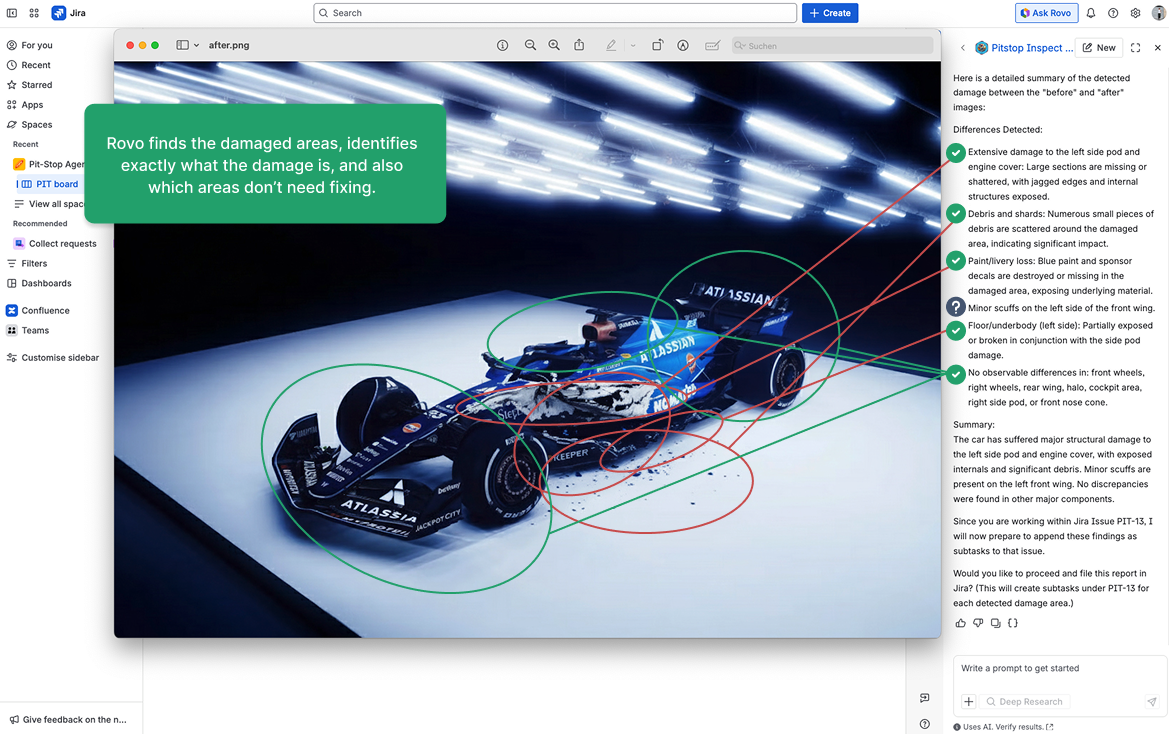Rotate the image in Preview
This screenshot has width=1169, height=734.
pyautogui.click(x=657, y=45)
